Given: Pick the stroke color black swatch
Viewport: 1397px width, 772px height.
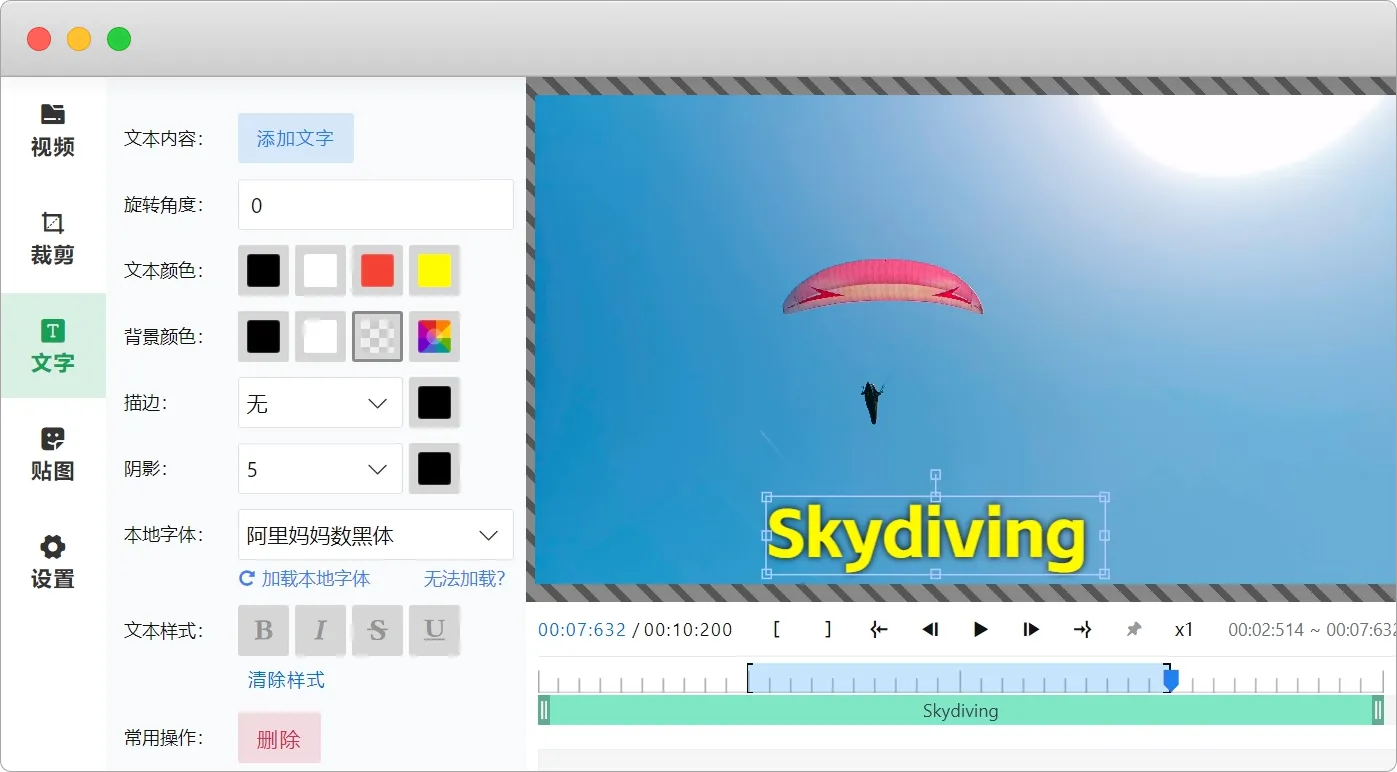Looking at the screenshot, I should point(435,402).
